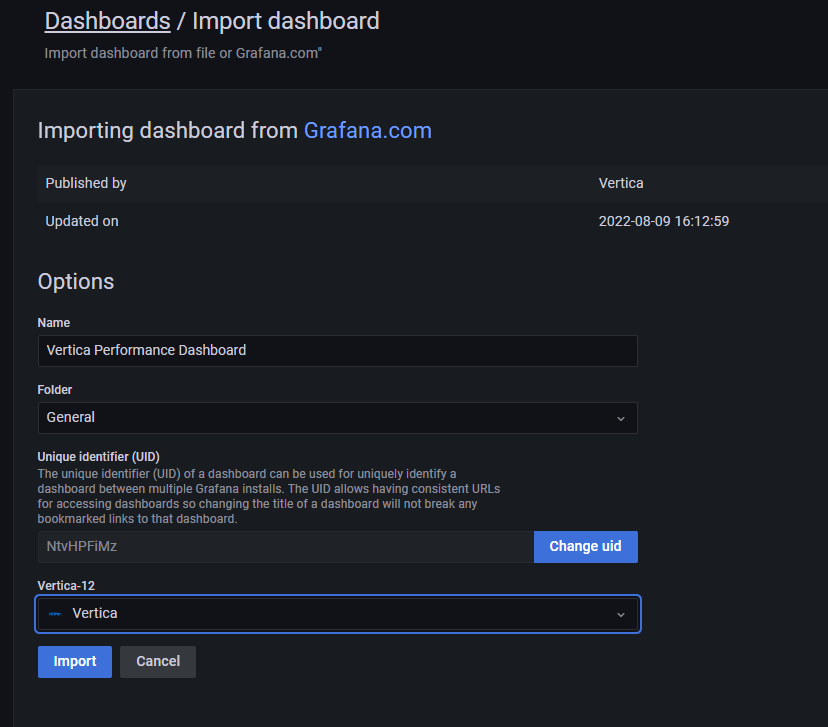Click the Name field label
The image size is (828, 727).
54,323
